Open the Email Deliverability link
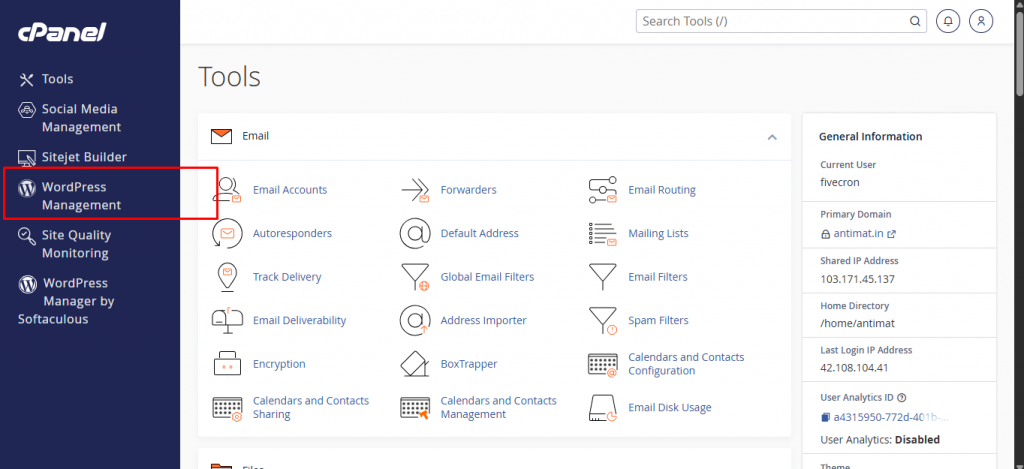 click(299, 320)
